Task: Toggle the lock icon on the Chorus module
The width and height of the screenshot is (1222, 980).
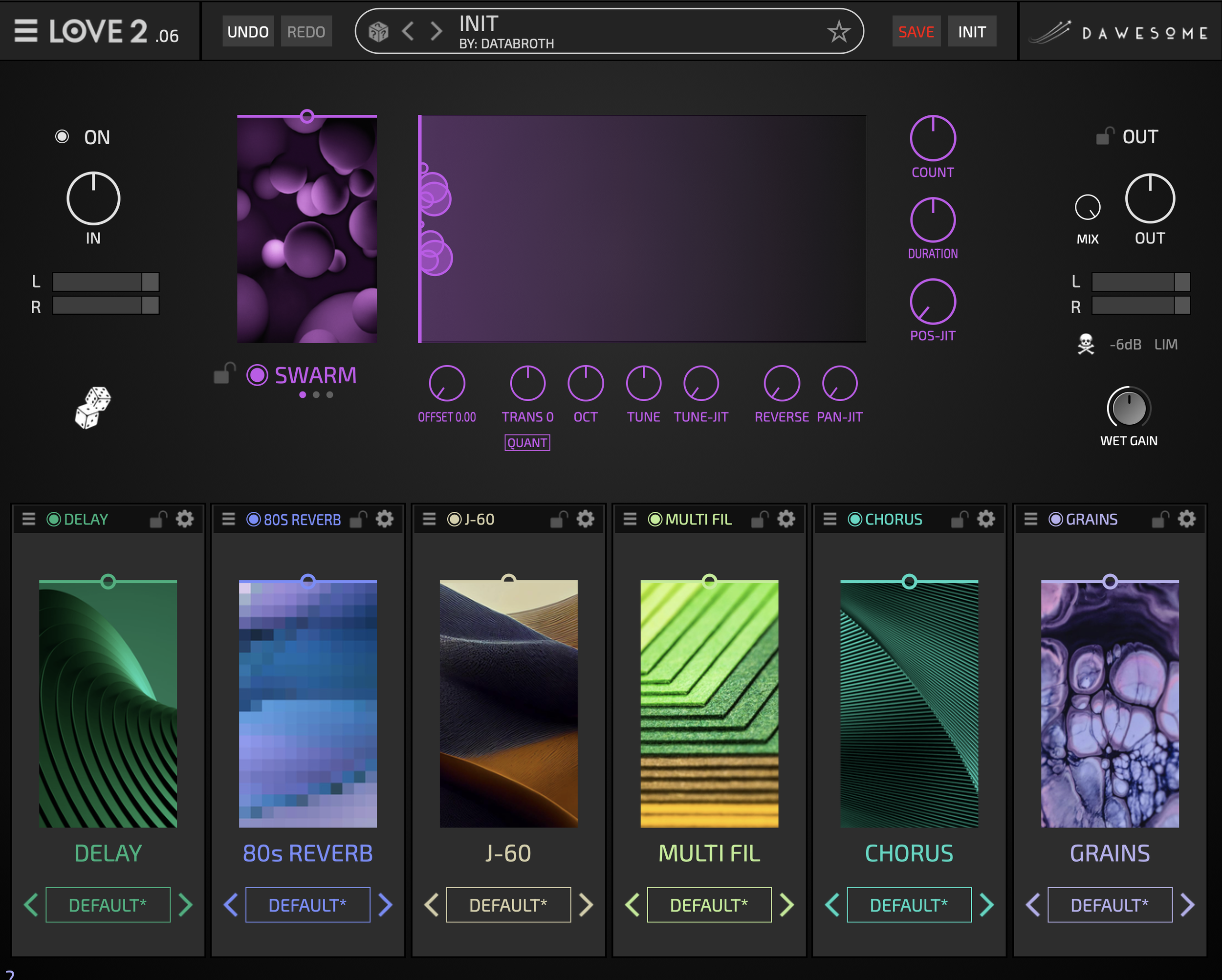Action: point(959,519)
